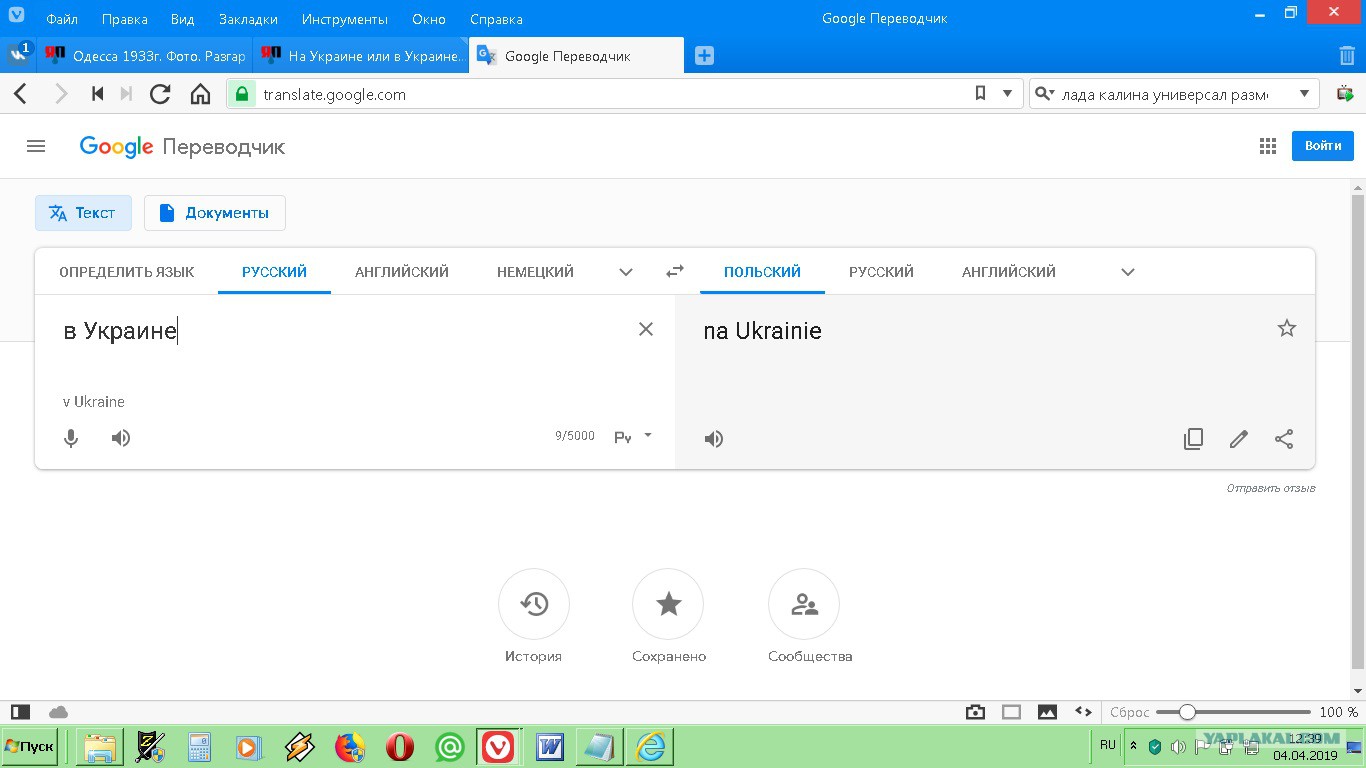Open a new browser tab
Image resolution: width=1366 pixels, height=768 pixels.
click(x=704, y=56)
